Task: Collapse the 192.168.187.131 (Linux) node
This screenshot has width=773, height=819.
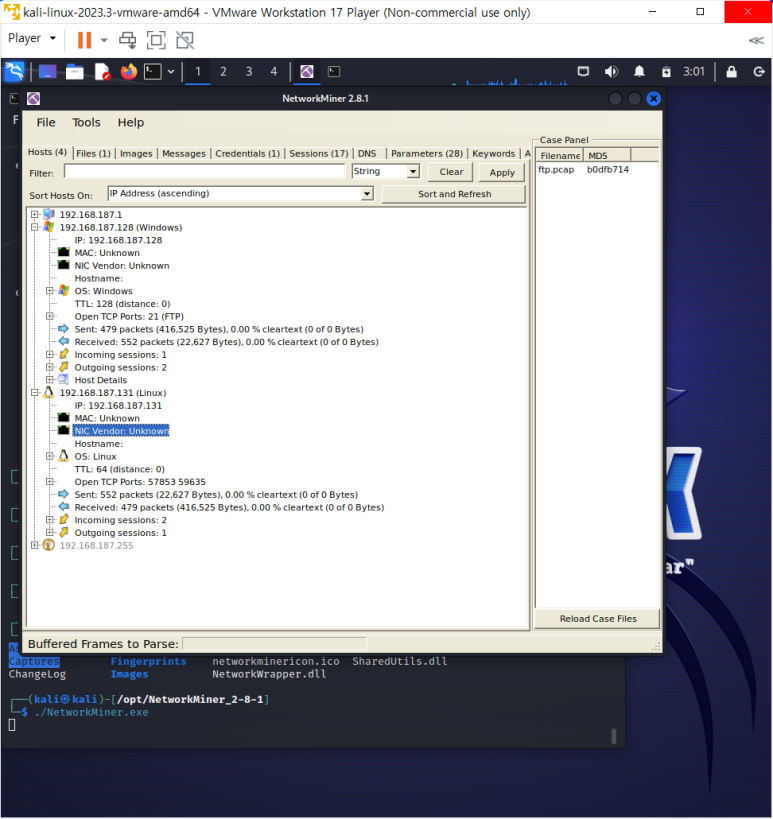Action: click(34, 393)
